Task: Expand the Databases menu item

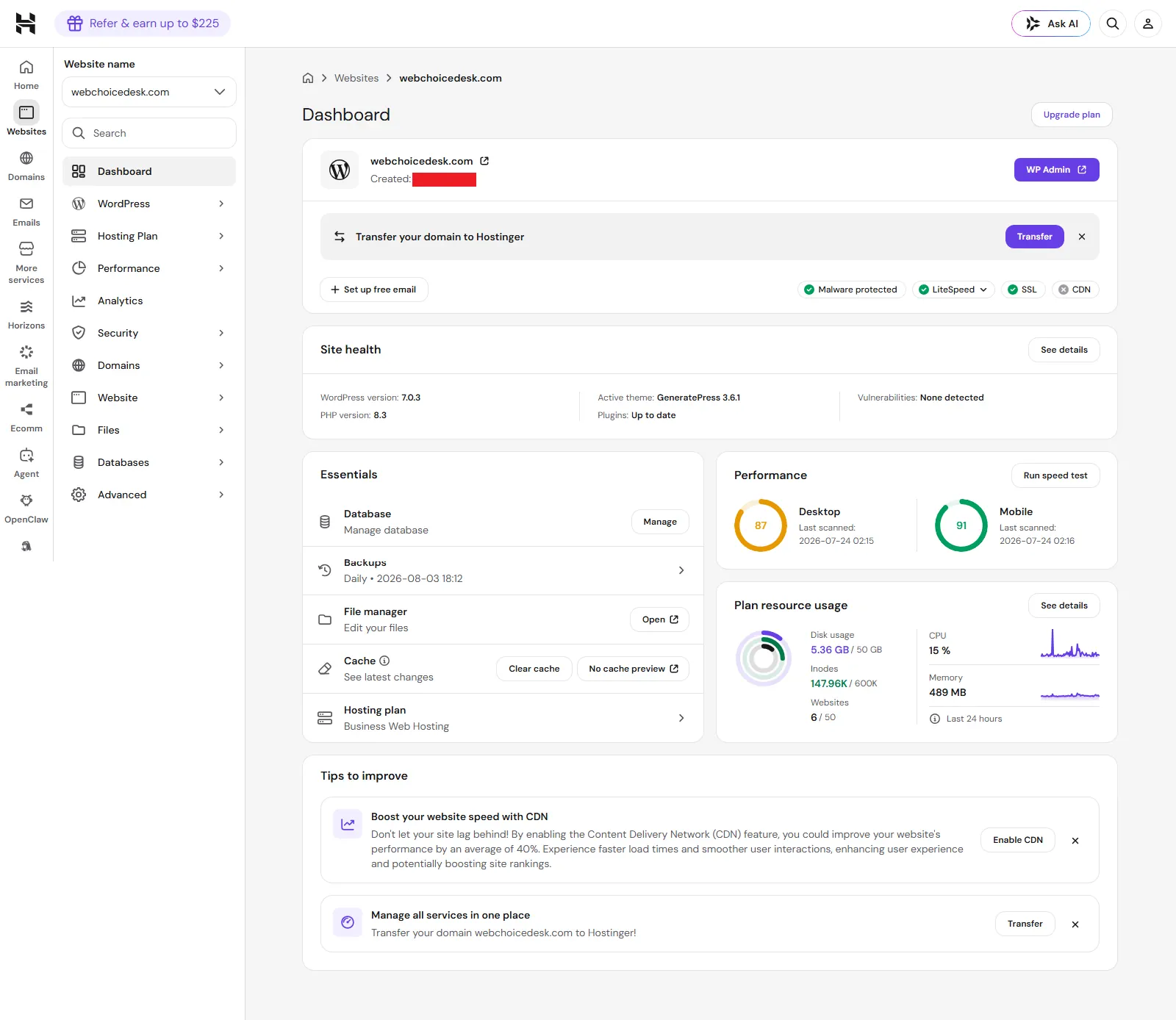Action: coord(149,462)
